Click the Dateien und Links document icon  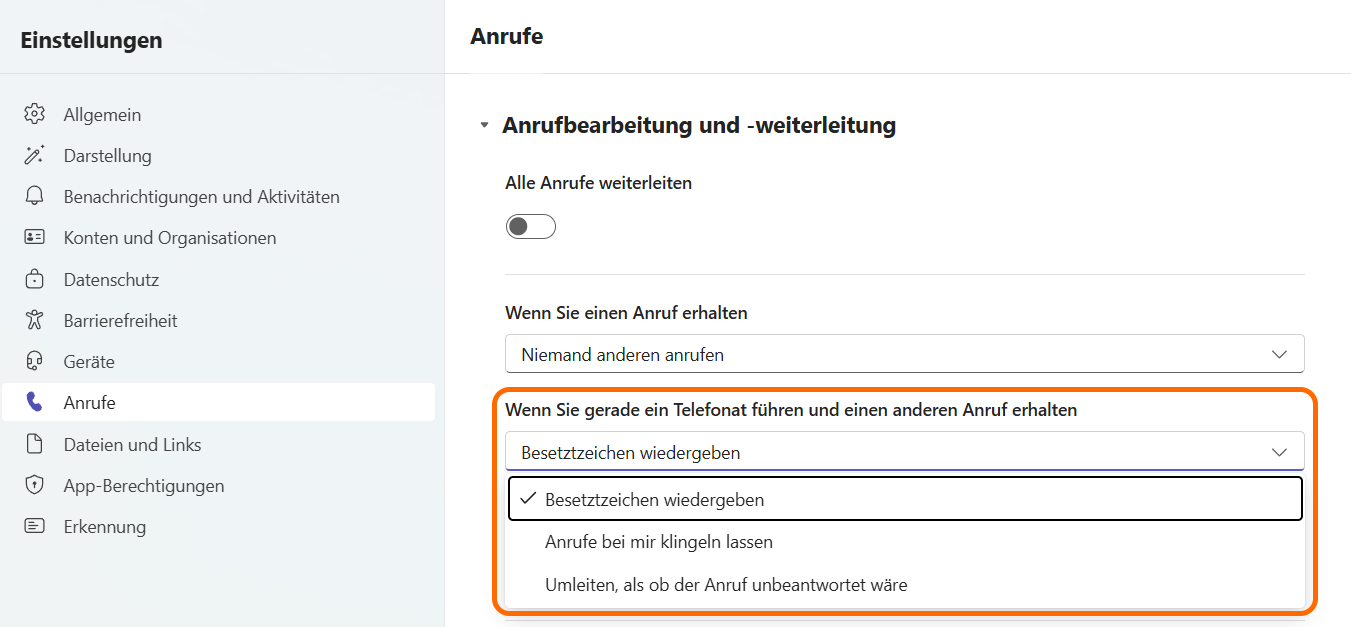click(x=35, y=445)
